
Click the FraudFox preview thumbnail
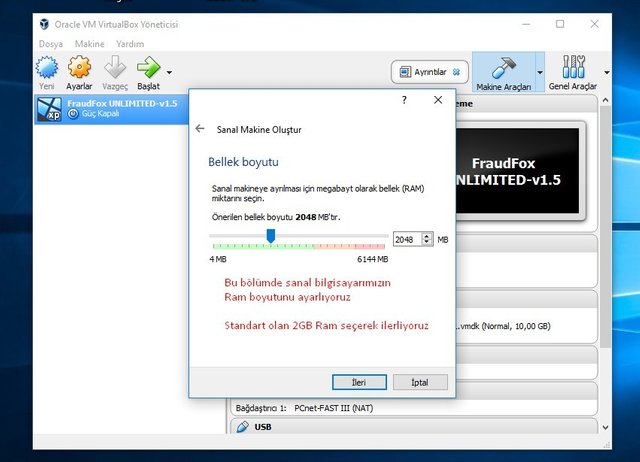(x=518, y=171)
